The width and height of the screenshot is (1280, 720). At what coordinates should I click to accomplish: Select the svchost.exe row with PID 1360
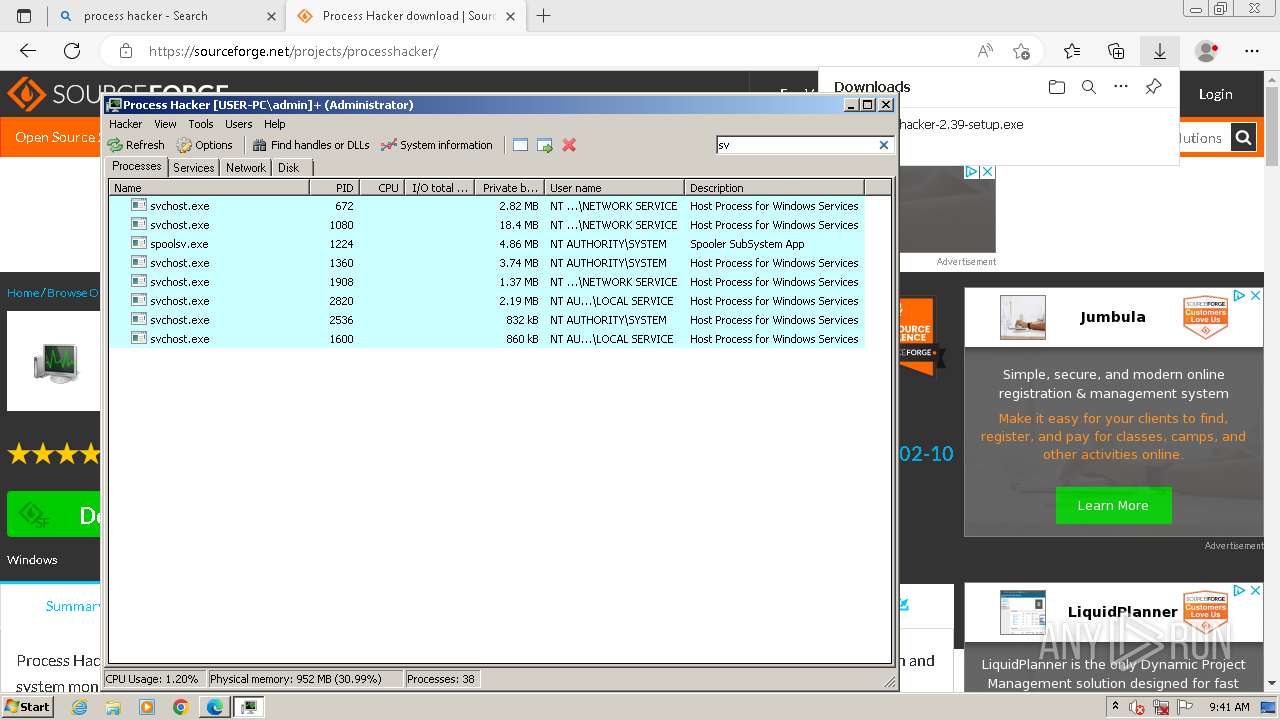tap(486, 263)
